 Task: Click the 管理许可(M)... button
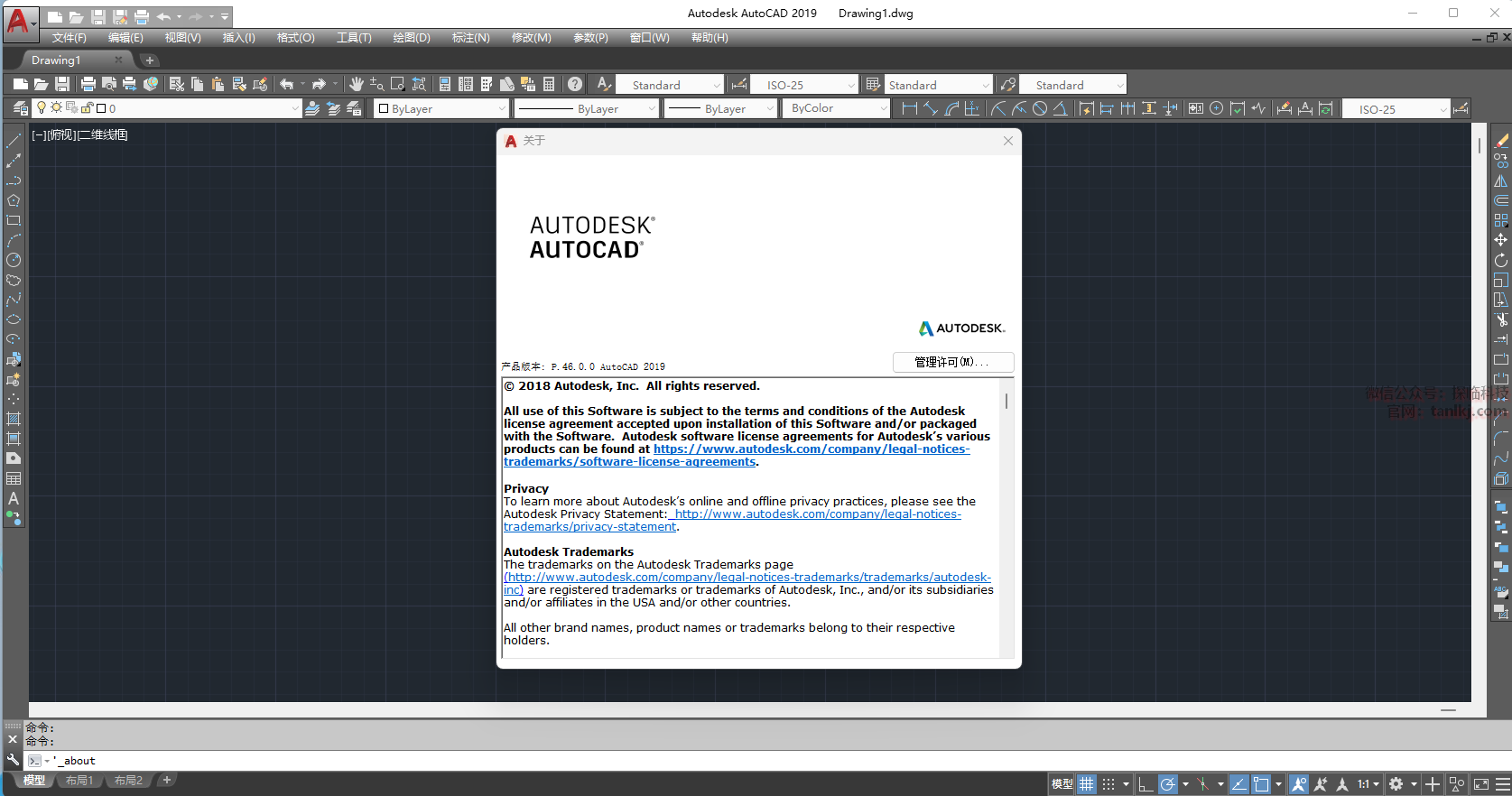pyautogui.click(x=952, y=362)
